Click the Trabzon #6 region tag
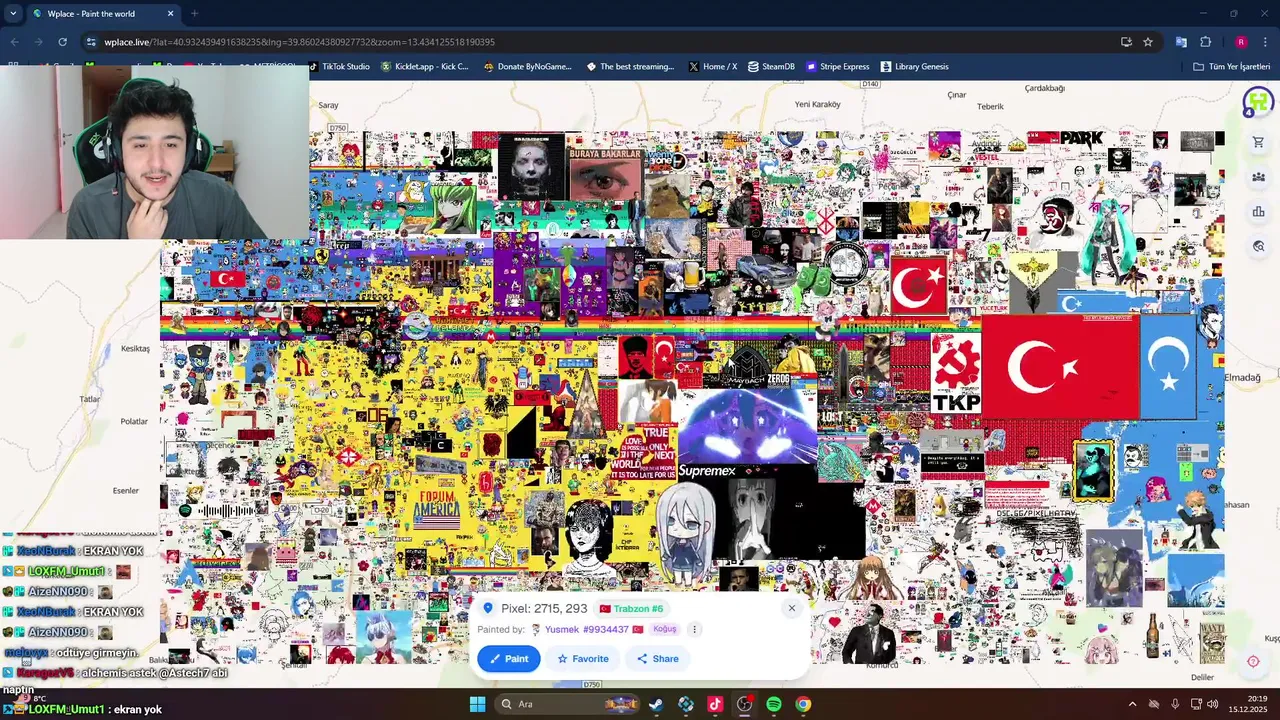 coord(632,608)
